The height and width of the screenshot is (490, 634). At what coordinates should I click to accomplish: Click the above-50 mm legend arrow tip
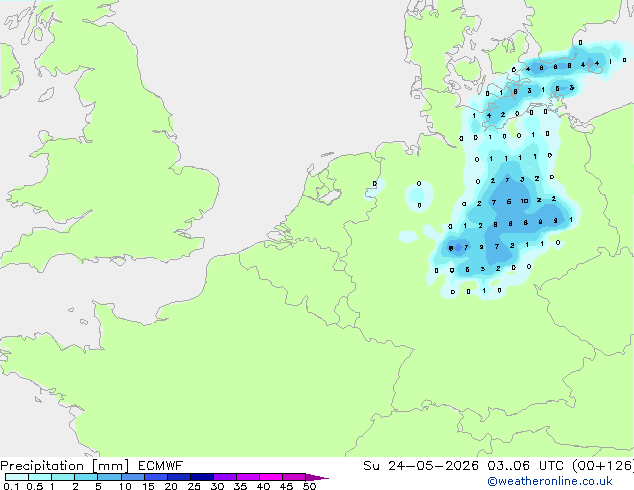pos(317,477)
